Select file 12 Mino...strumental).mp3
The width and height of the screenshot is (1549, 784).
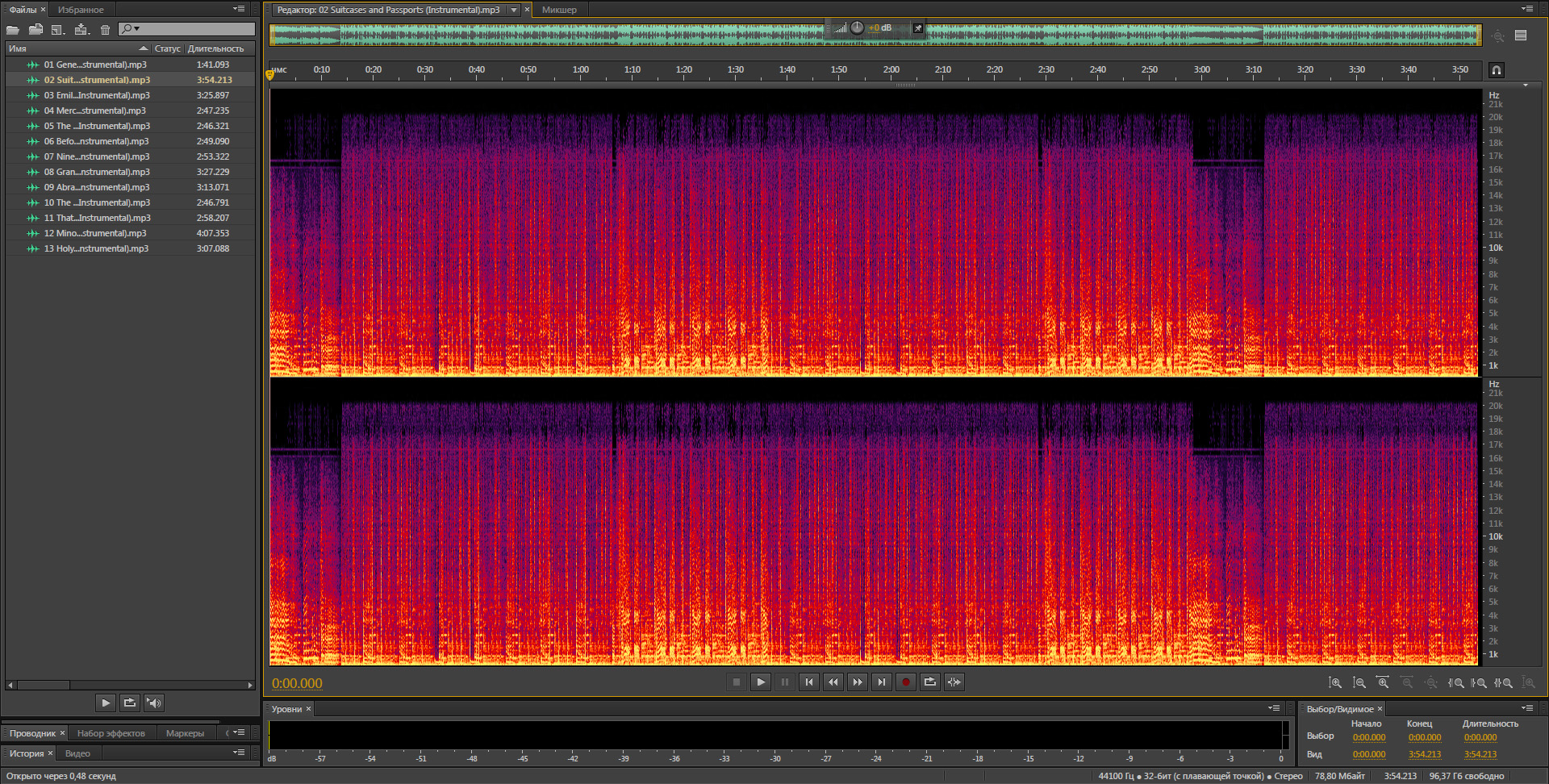pos(130,233)
